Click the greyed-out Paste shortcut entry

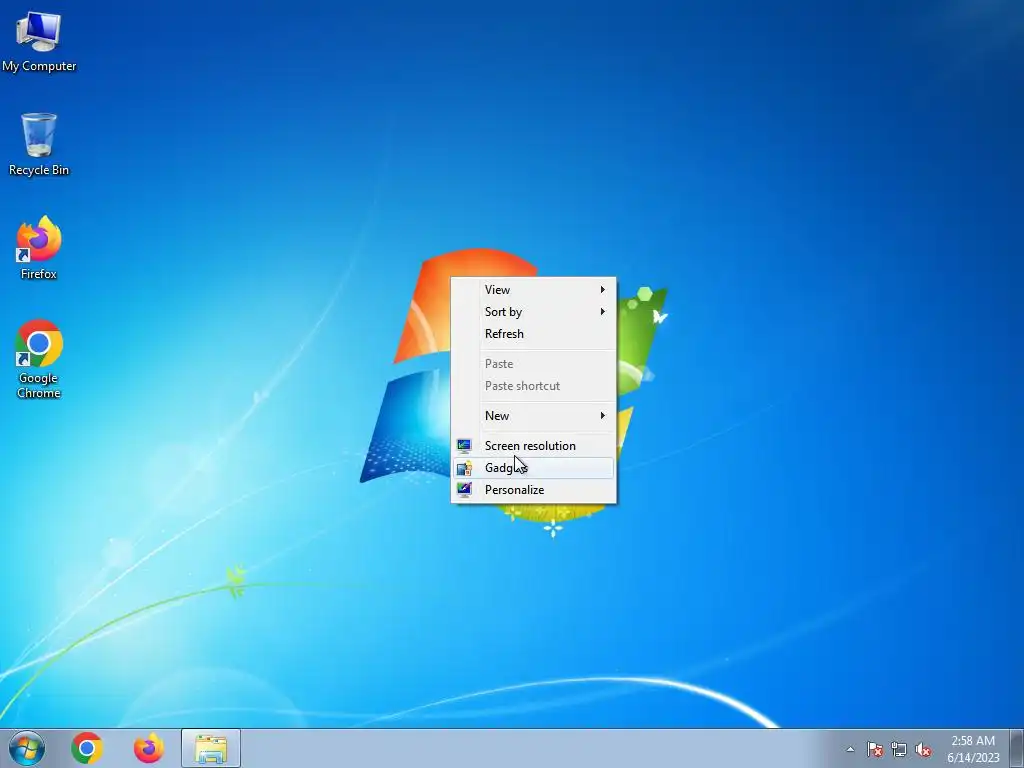pos(534,386)
